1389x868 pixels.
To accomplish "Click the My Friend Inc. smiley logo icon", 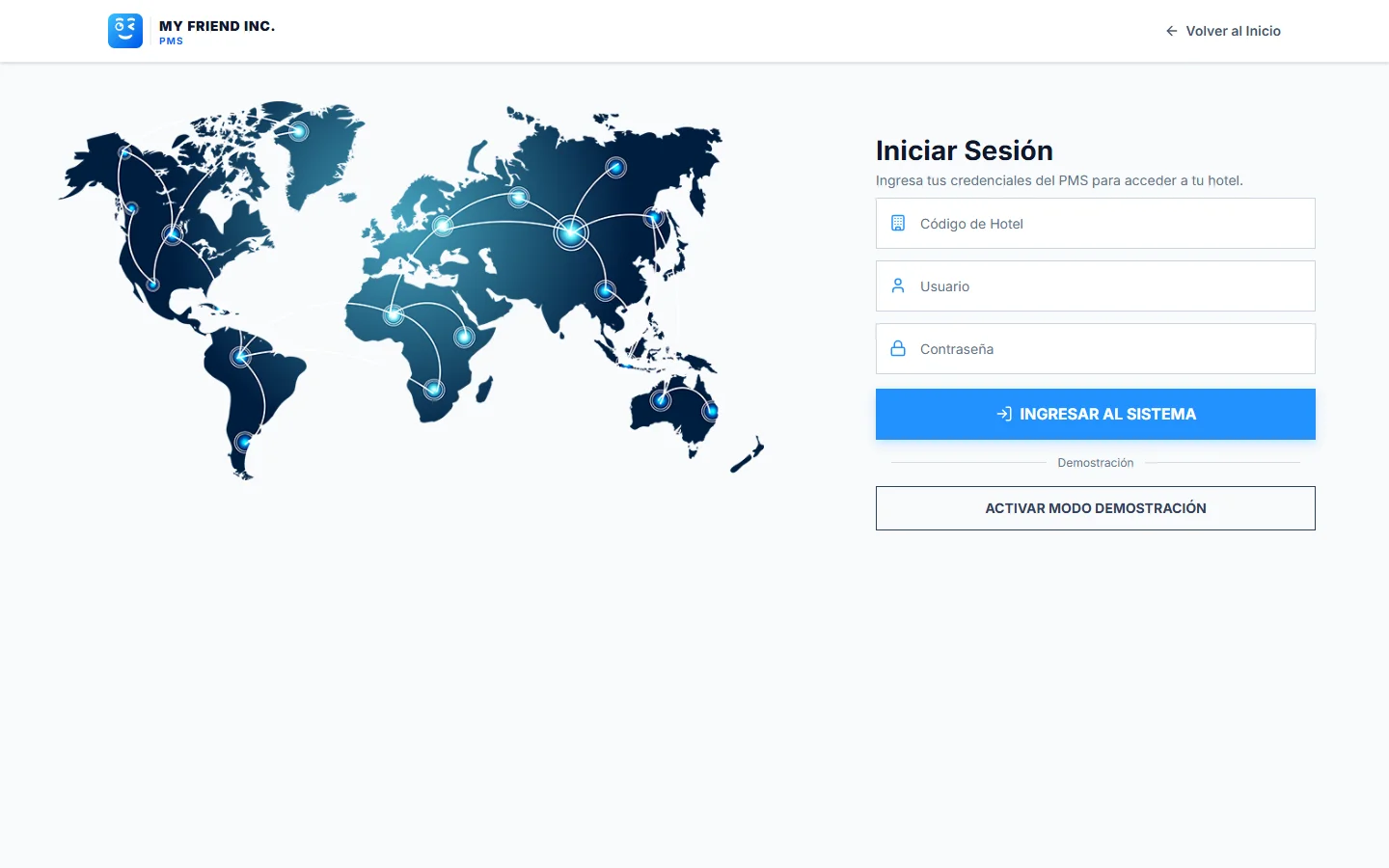I will (x=125, y=31).
